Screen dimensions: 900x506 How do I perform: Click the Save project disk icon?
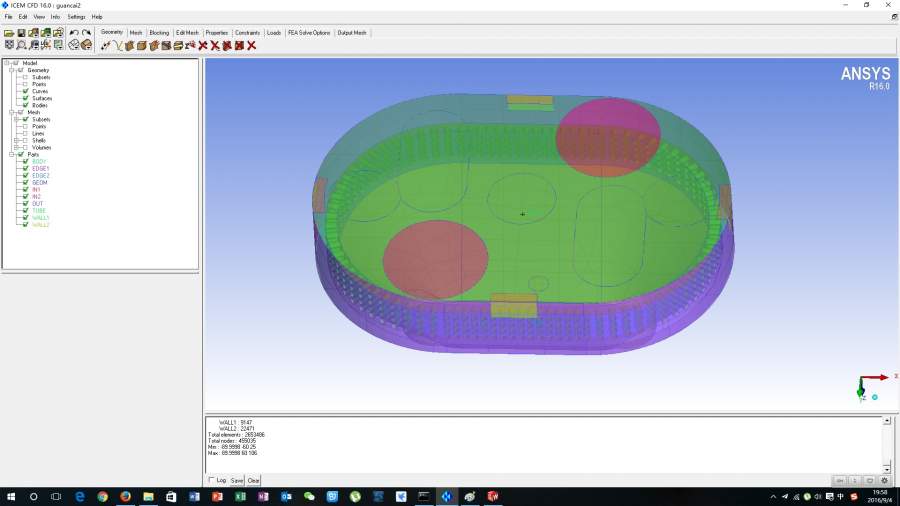coord(21,33)
